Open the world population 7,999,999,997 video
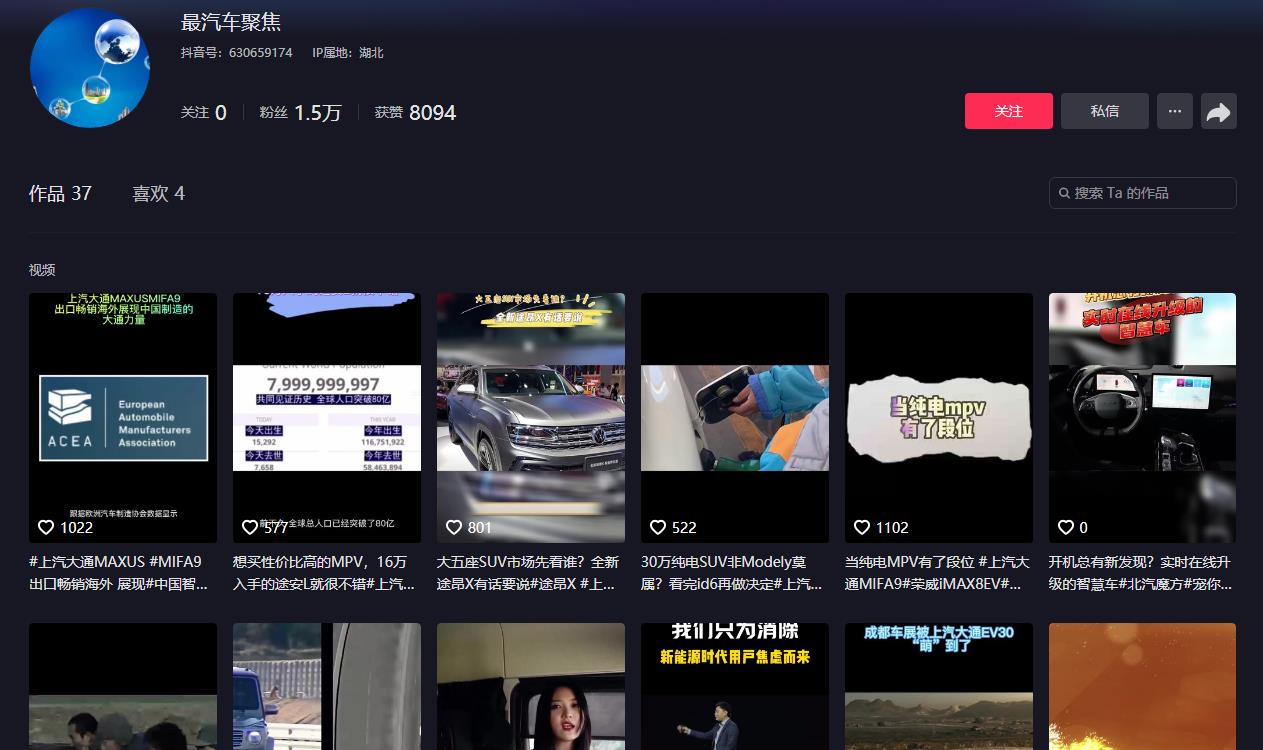Image resolution: width=1263 pixels, height=750 pixels. click(327, 418)
